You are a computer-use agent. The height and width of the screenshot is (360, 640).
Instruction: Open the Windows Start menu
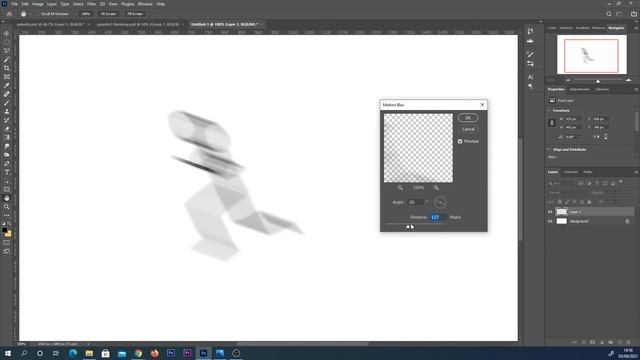8,353
